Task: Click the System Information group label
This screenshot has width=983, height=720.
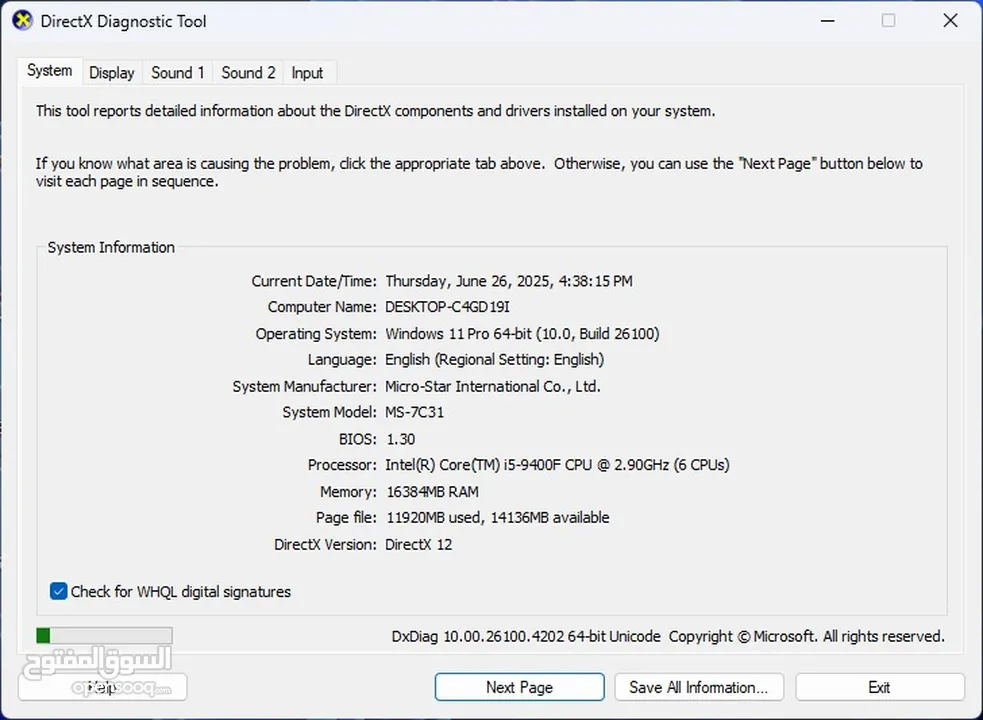Action: pyautogui.click(x=111, y=248)
